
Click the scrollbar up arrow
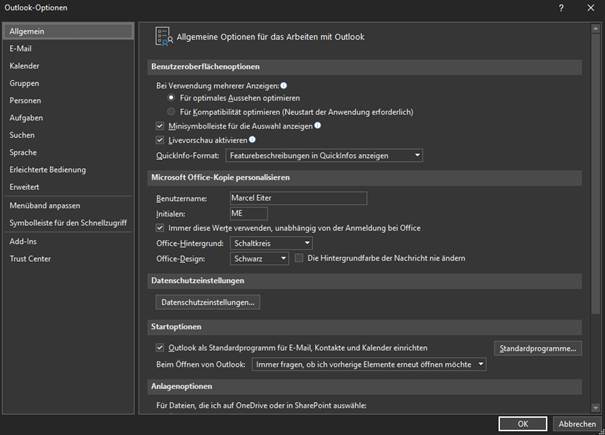click(596, 29)
